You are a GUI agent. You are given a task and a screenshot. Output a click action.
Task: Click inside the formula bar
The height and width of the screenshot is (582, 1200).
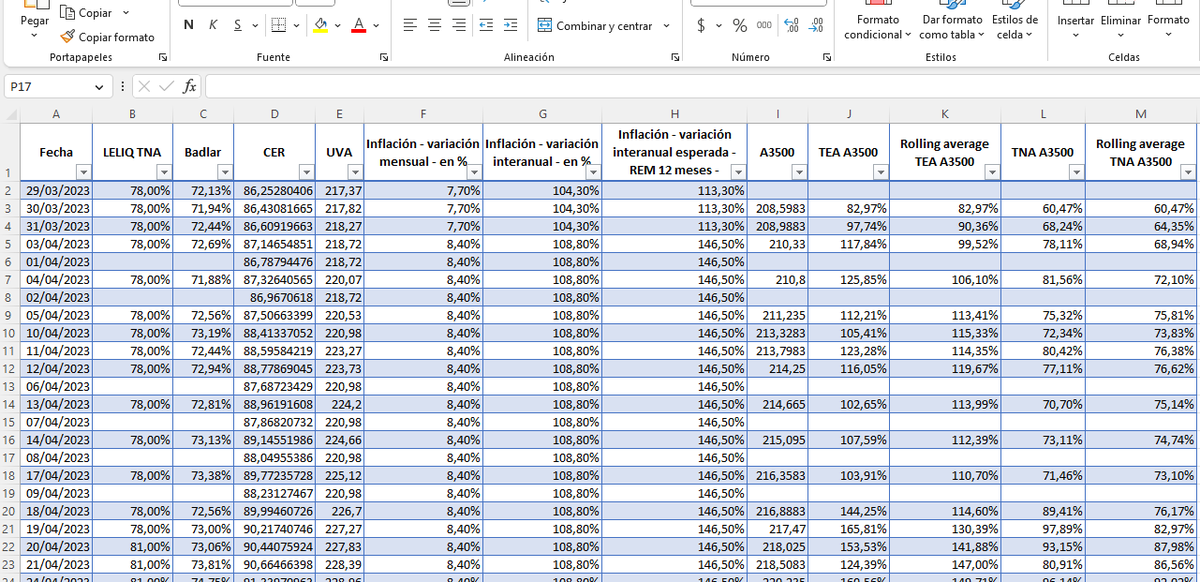[700, 87]
